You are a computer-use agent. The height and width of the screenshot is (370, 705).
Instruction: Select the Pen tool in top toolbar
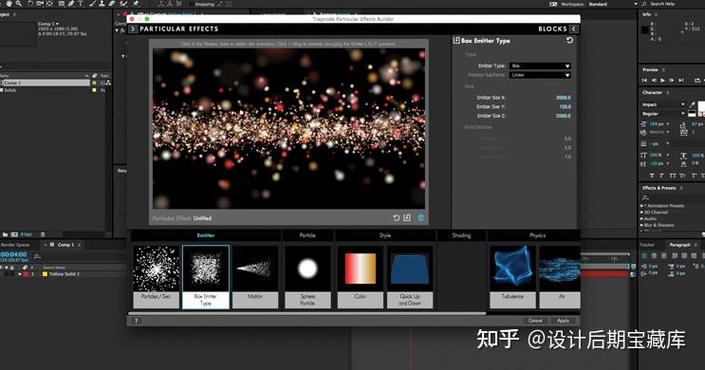[x=71, y=3]
